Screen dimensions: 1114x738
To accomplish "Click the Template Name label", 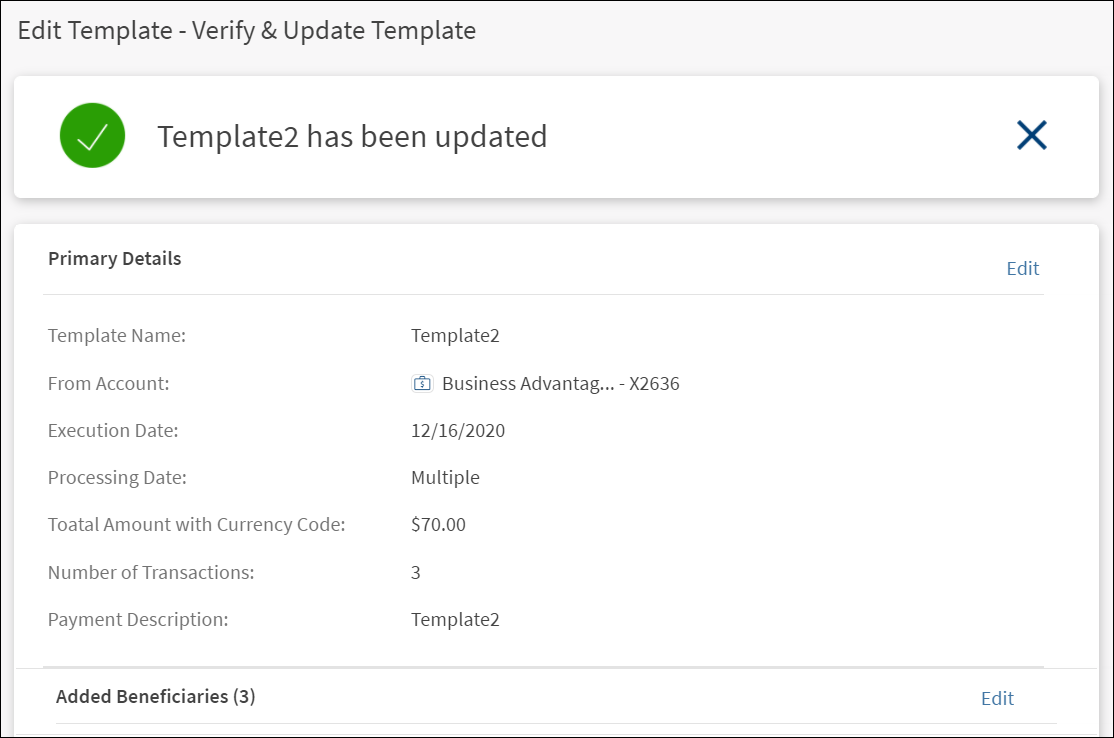I will (117, 336).
